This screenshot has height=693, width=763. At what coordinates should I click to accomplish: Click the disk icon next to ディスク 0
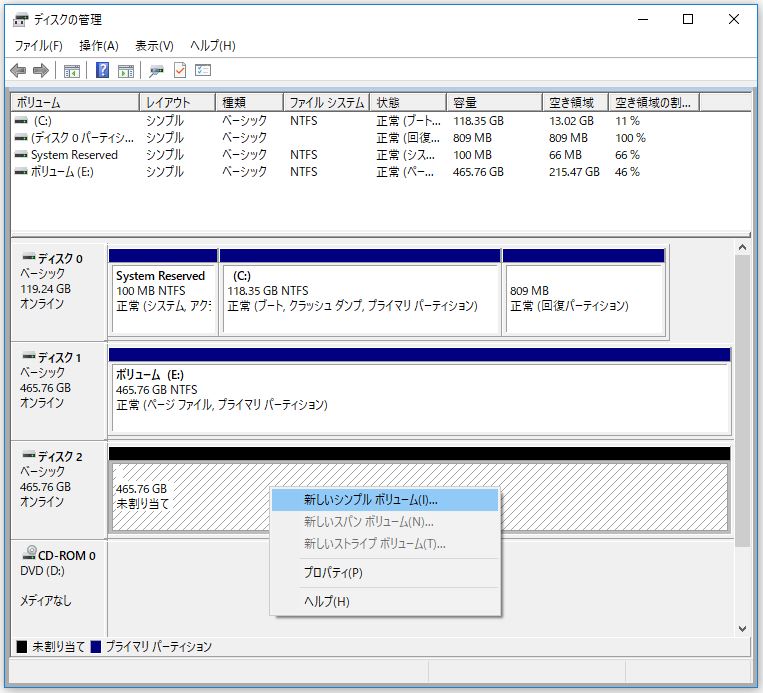(29, 256)
